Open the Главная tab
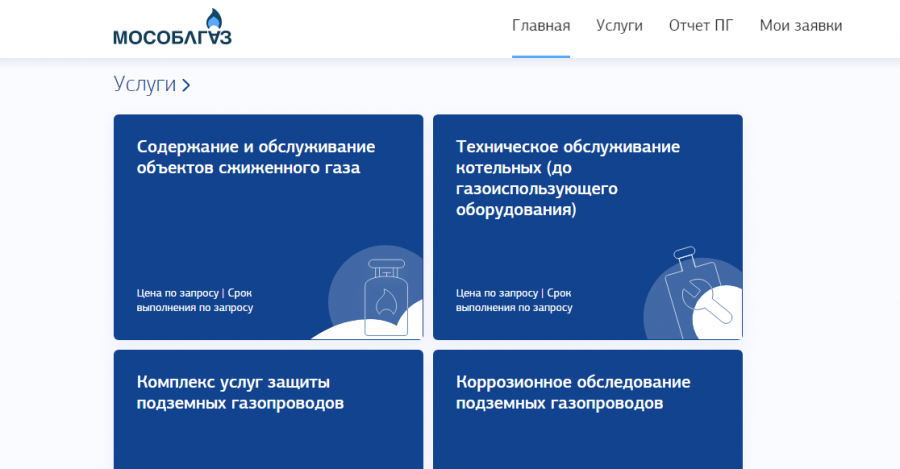Image resolution: width=900 pixels, height=469 pixels. click(x=541, y=26)
